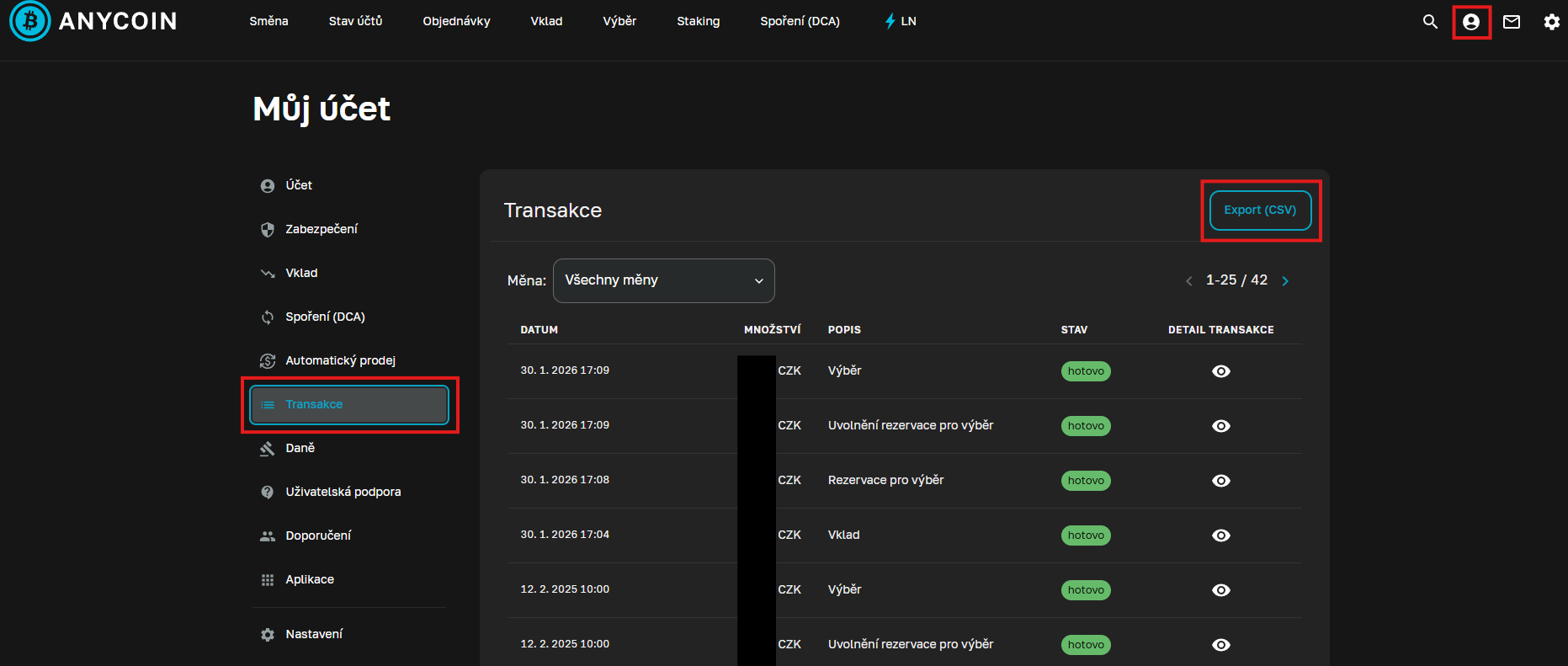Open Objednávky in top navigation

(x=456, y=21)
